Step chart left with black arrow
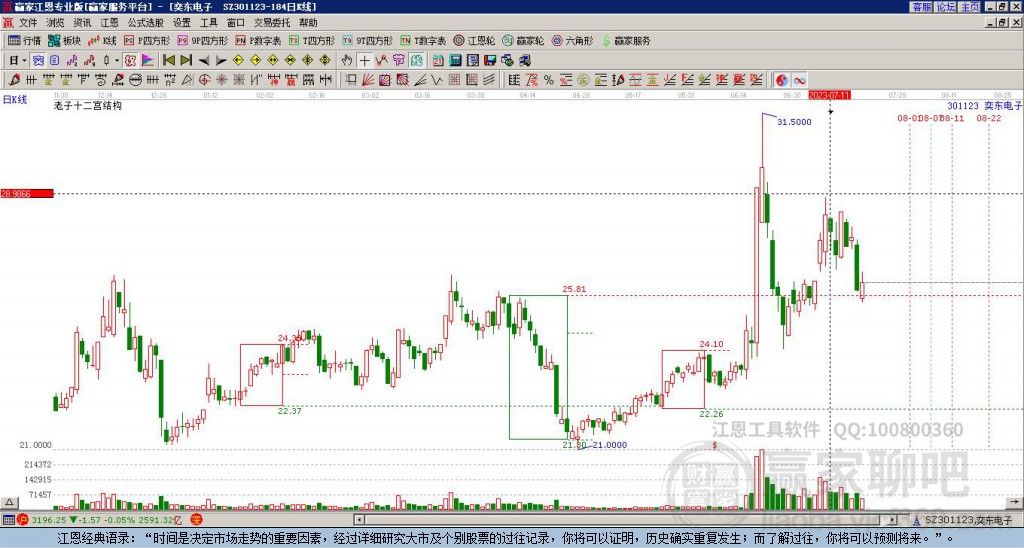 (204, 60)
